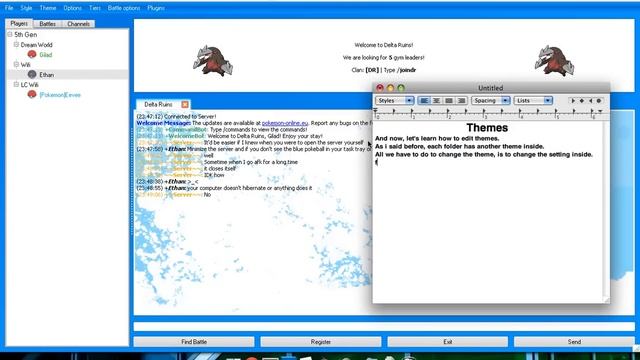Click the right margin marker on the ruler

coord(600,111)
